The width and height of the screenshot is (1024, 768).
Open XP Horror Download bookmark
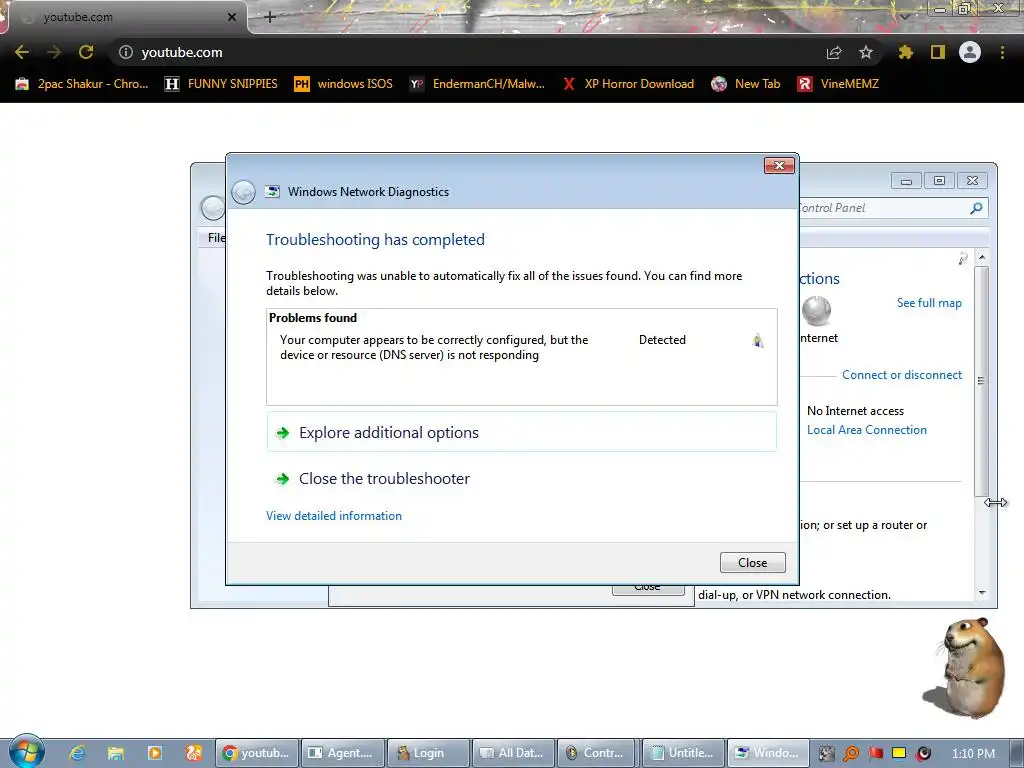[x=628, y=84]
